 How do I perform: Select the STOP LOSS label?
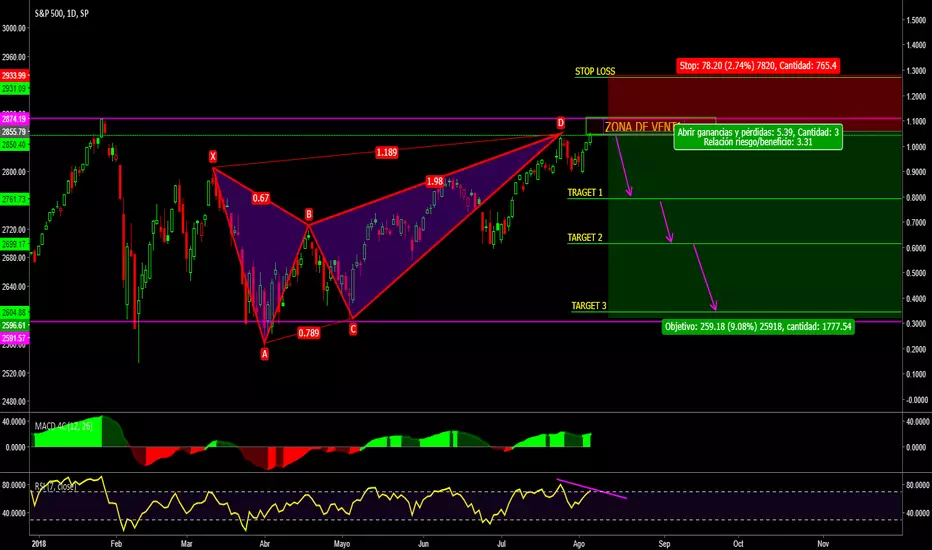pos(595,71)
